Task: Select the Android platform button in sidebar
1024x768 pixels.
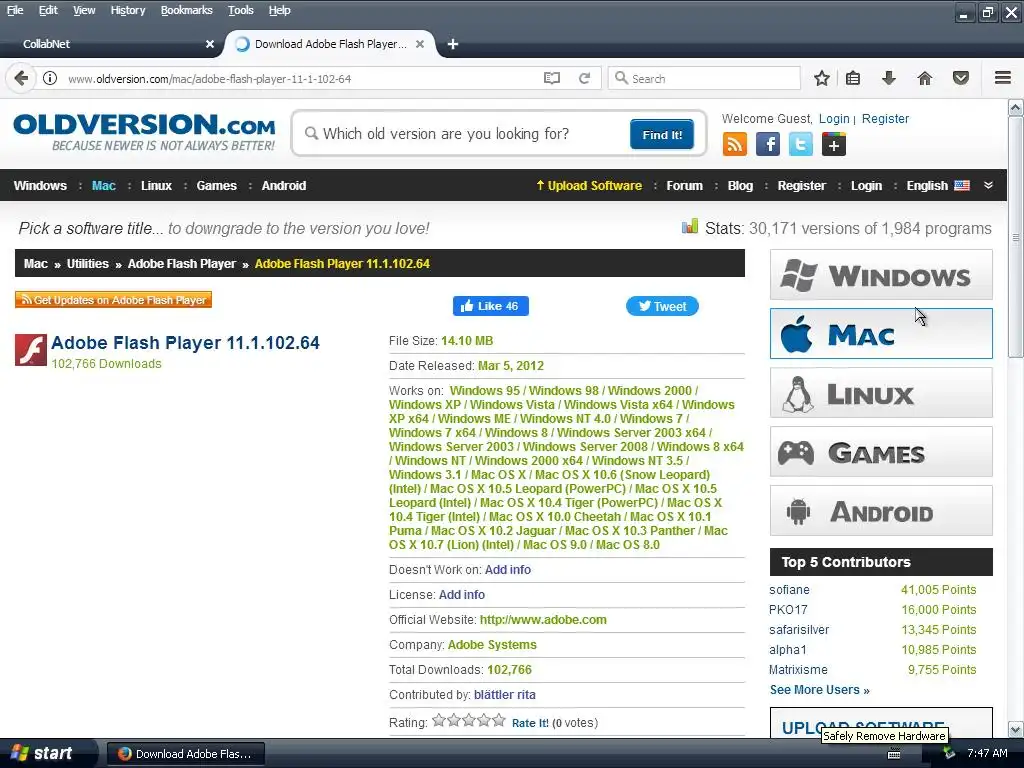Action: 881,511
